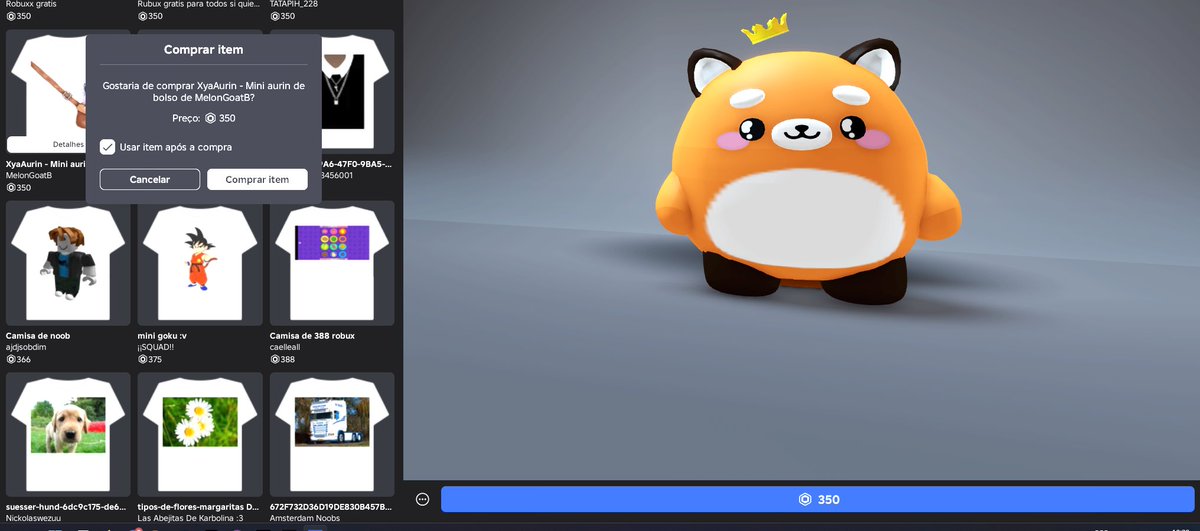This screenshot has width=1200, height=531.
Task: Click the 'Robuxx gratis' item title
Action: (33, 4)
